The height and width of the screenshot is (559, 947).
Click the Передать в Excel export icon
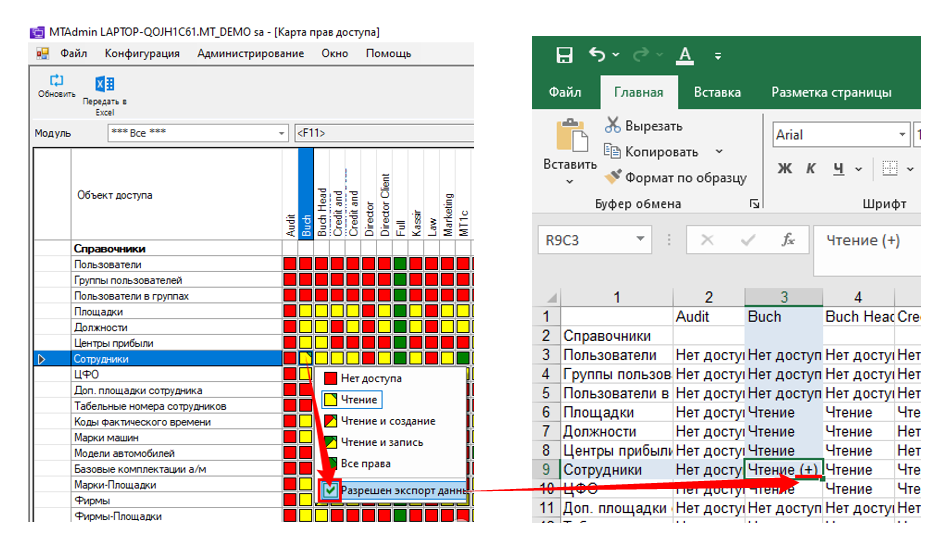pyautogui.click(x=104, y=85)
